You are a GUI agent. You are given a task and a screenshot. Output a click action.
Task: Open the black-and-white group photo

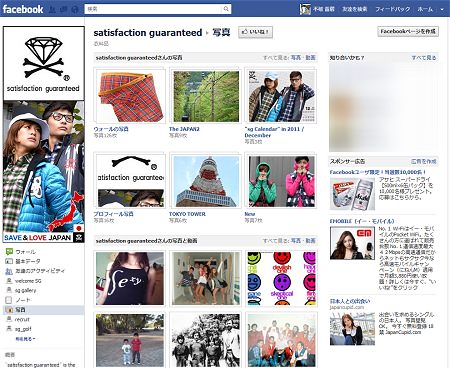pyautogui.click(x=206, y=339)
